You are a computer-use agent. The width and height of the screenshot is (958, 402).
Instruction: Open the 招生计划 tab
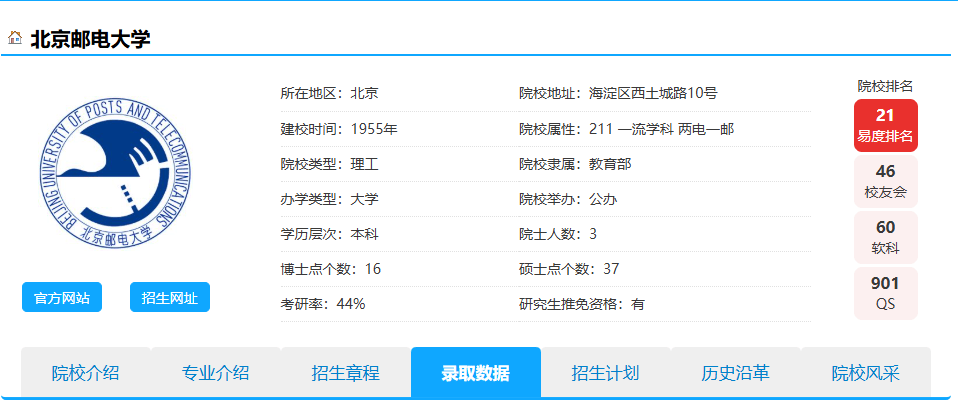tap(605, 374)
